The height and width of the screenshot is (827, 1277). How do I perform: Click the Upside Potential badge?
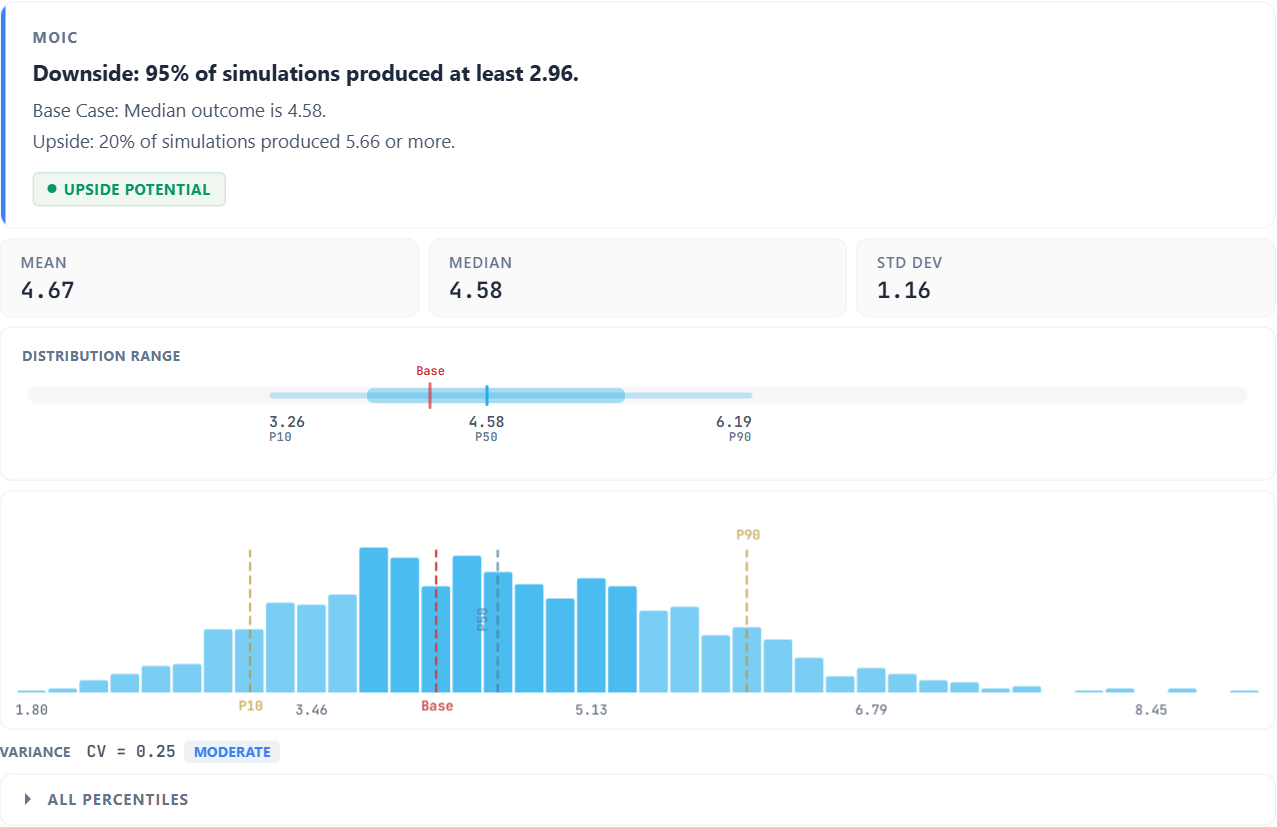[x=129, y=189]
